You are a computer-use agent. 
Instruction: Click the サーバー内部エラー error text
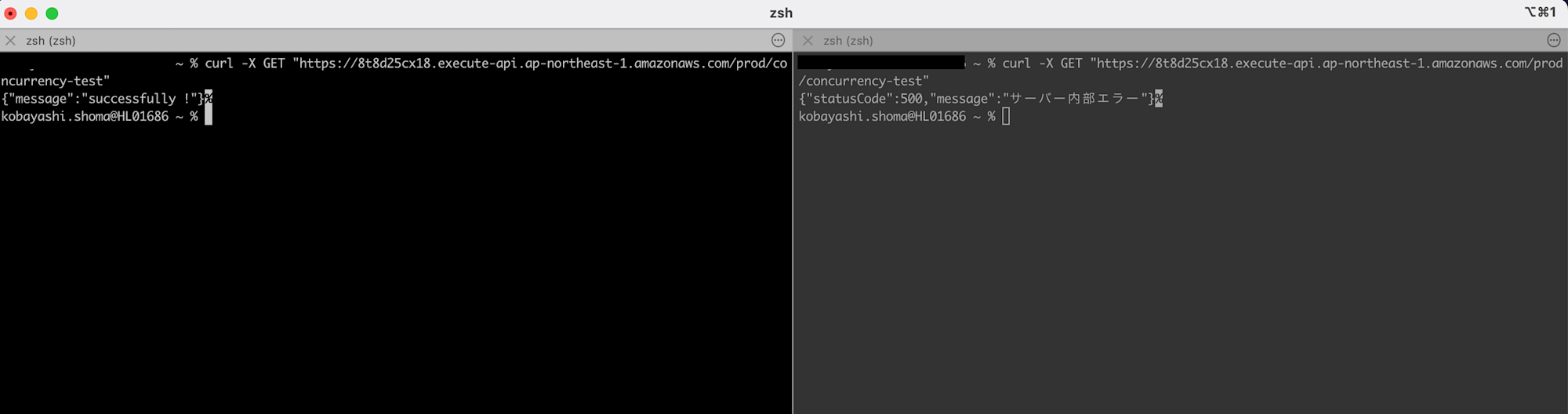tap(1074, 99)
